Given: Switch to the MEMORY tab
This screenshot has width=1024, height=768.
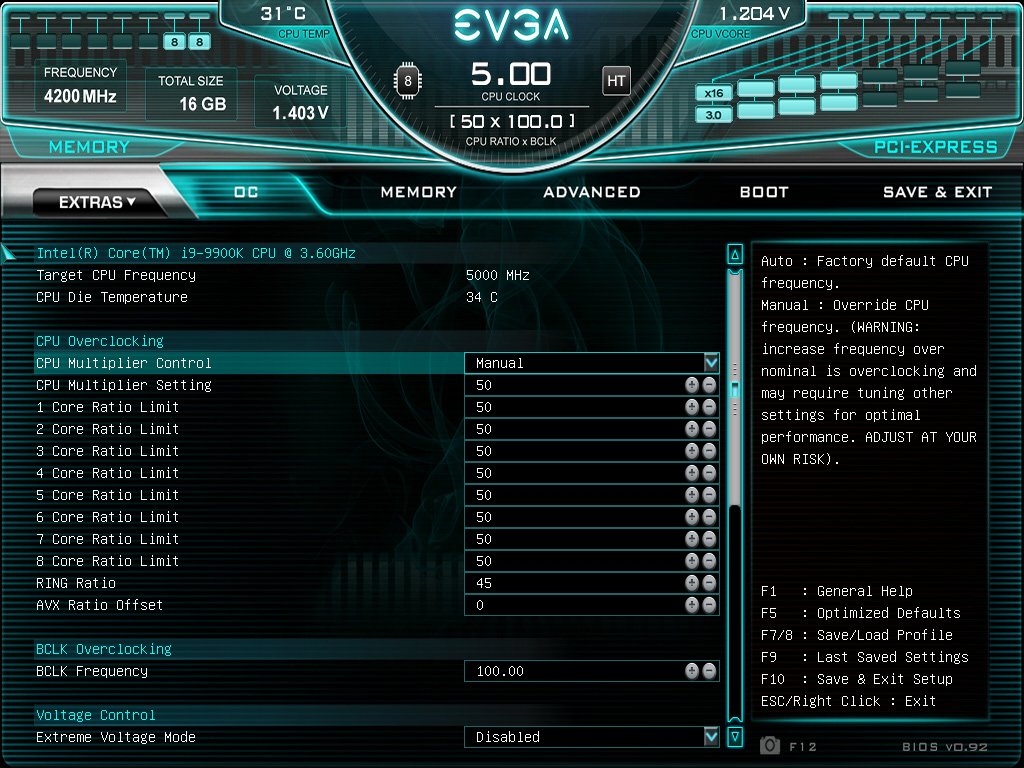Looking at the screenshot, I should [418, 192].
